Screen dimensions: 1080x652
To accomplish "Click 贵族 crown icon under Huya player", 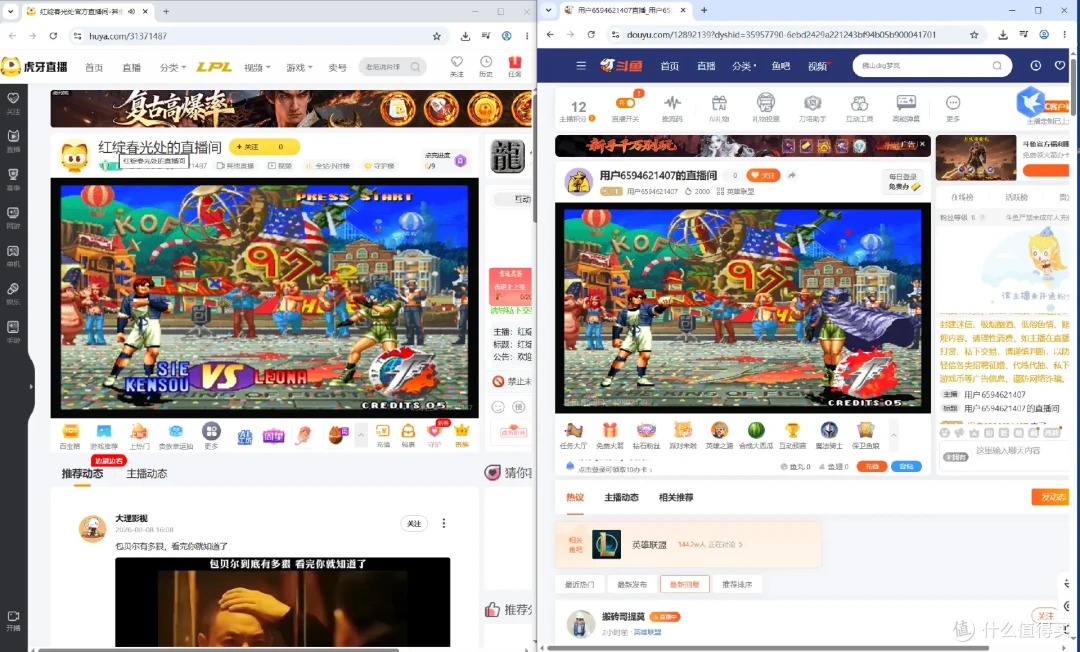I will (461, 435).
